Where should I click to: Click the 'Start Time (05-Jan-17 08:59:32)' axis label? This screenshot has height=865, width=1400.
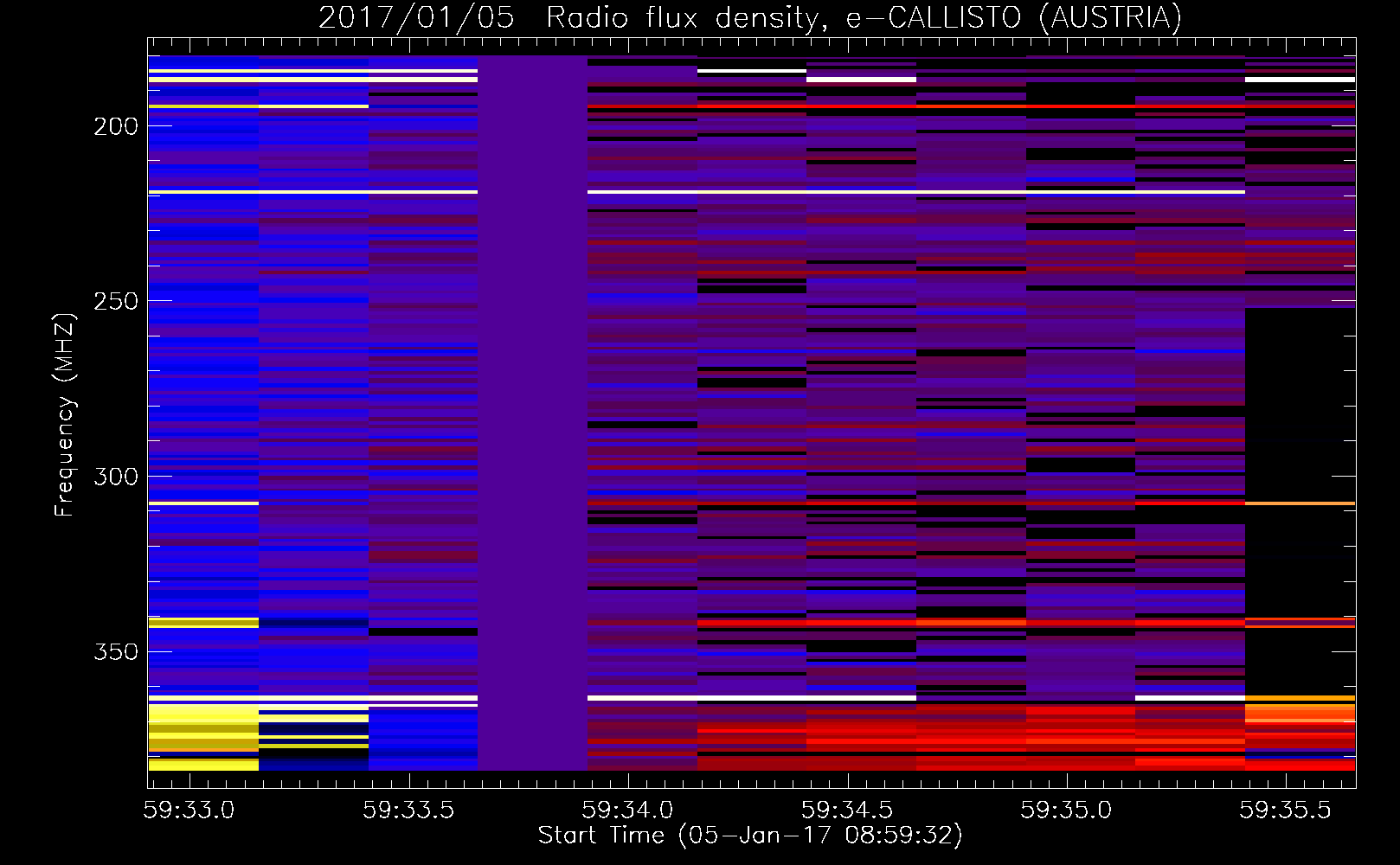[750, 836]
